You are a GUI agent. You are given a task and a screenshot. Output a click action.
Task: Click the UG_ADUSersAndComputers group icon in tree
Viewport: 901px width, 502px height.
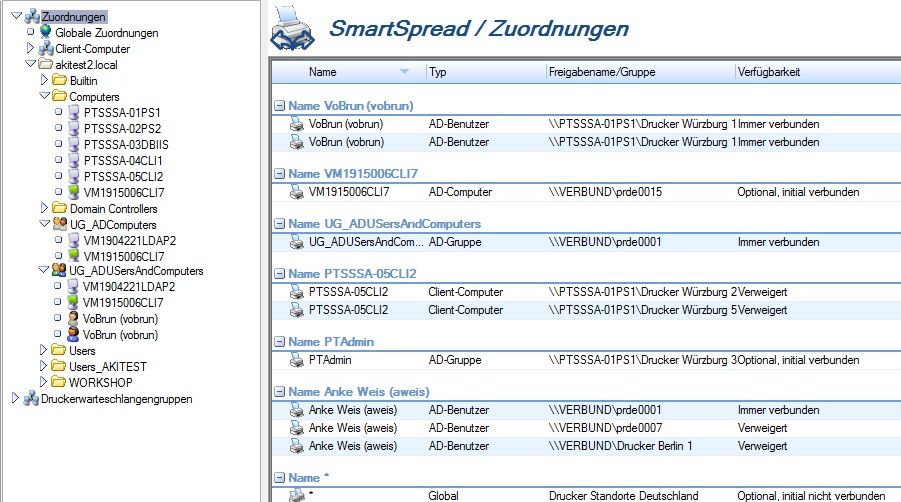point(59,269)
